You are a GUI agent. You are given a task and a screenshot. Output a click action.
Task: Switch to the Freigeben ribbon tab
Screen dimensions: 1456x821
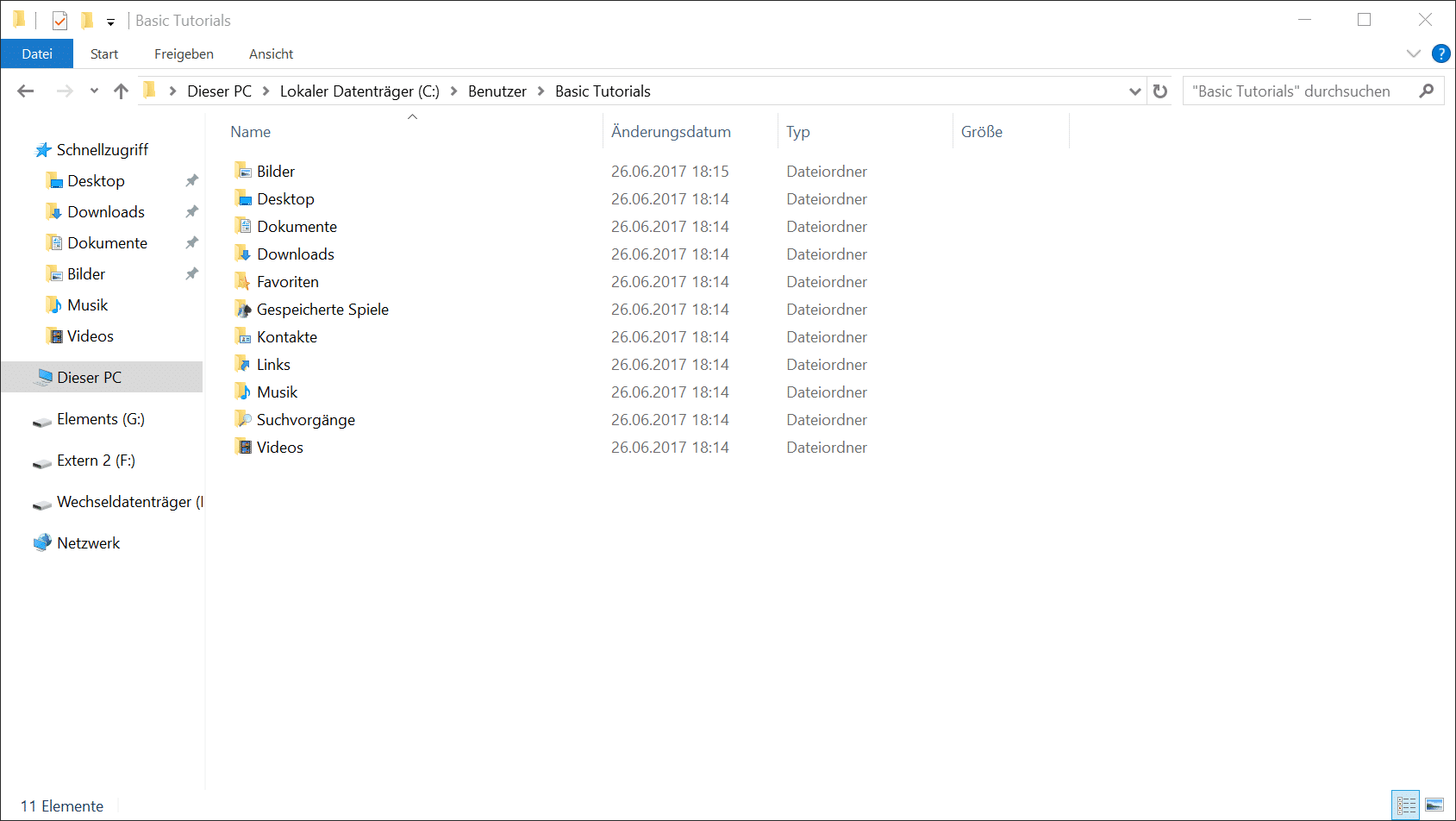[184, 53]
